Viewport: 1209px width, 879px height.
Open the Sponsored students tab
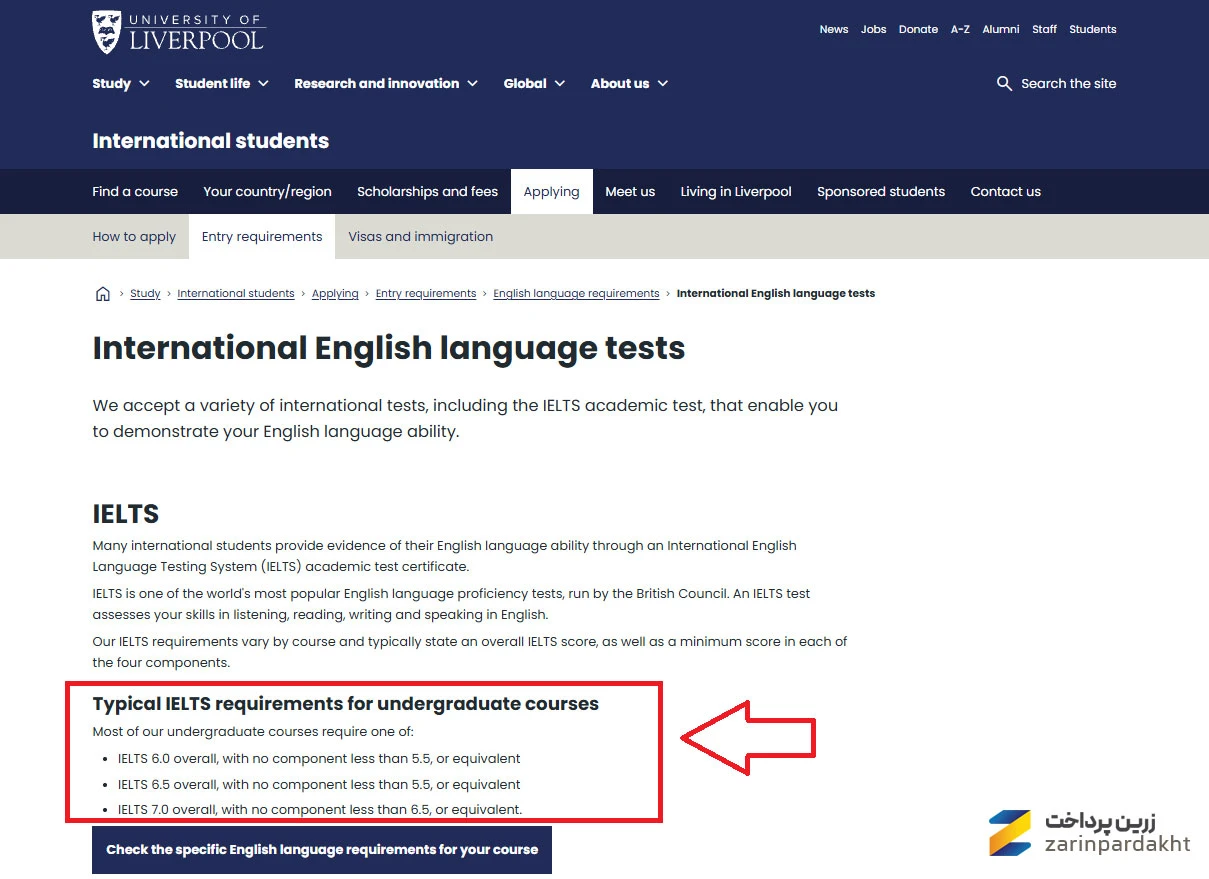[x=881, y=191]
